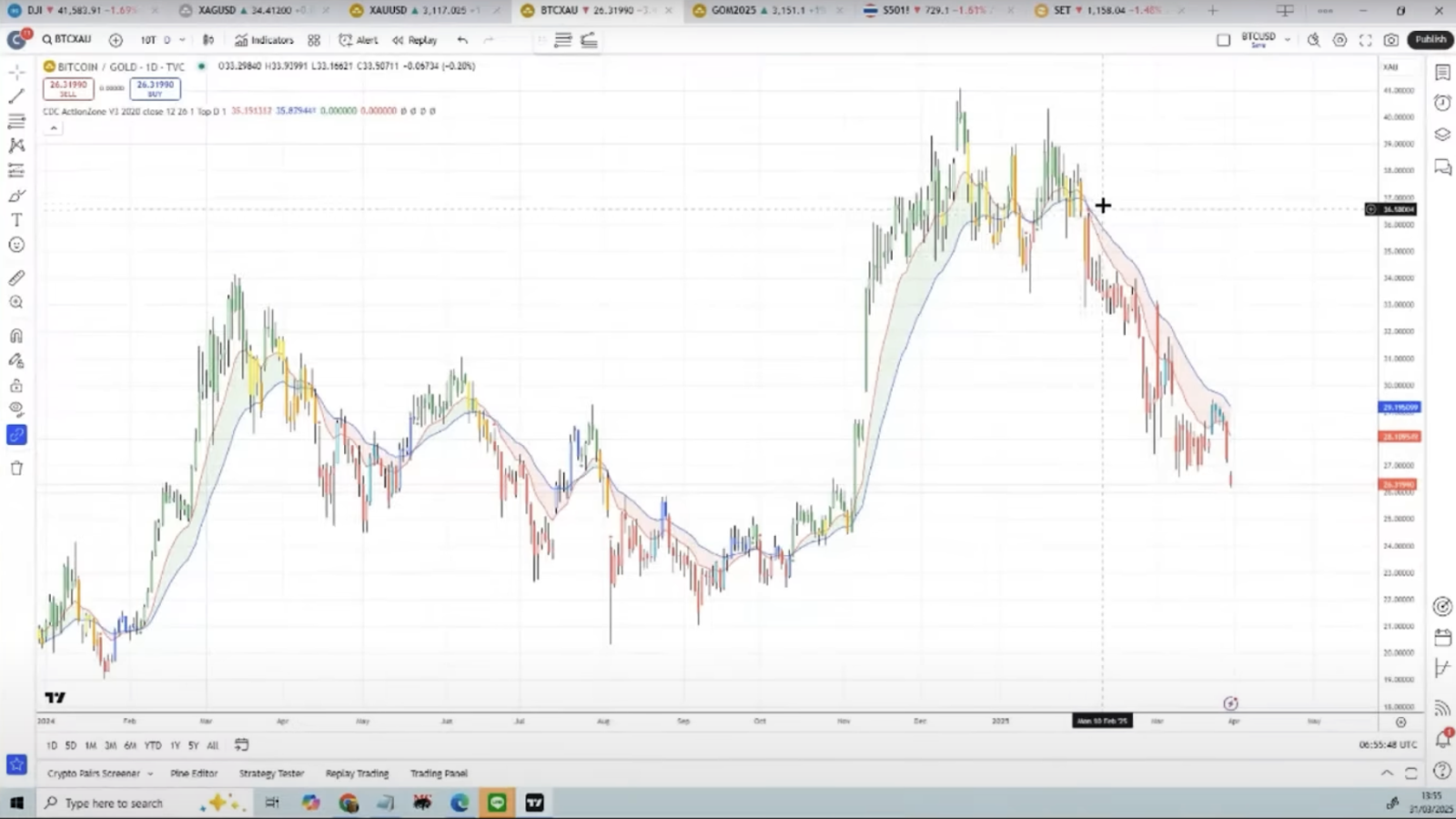Toggle hide all drawings eye icon
The image size is (1456, 819).
tap(16, 409)
